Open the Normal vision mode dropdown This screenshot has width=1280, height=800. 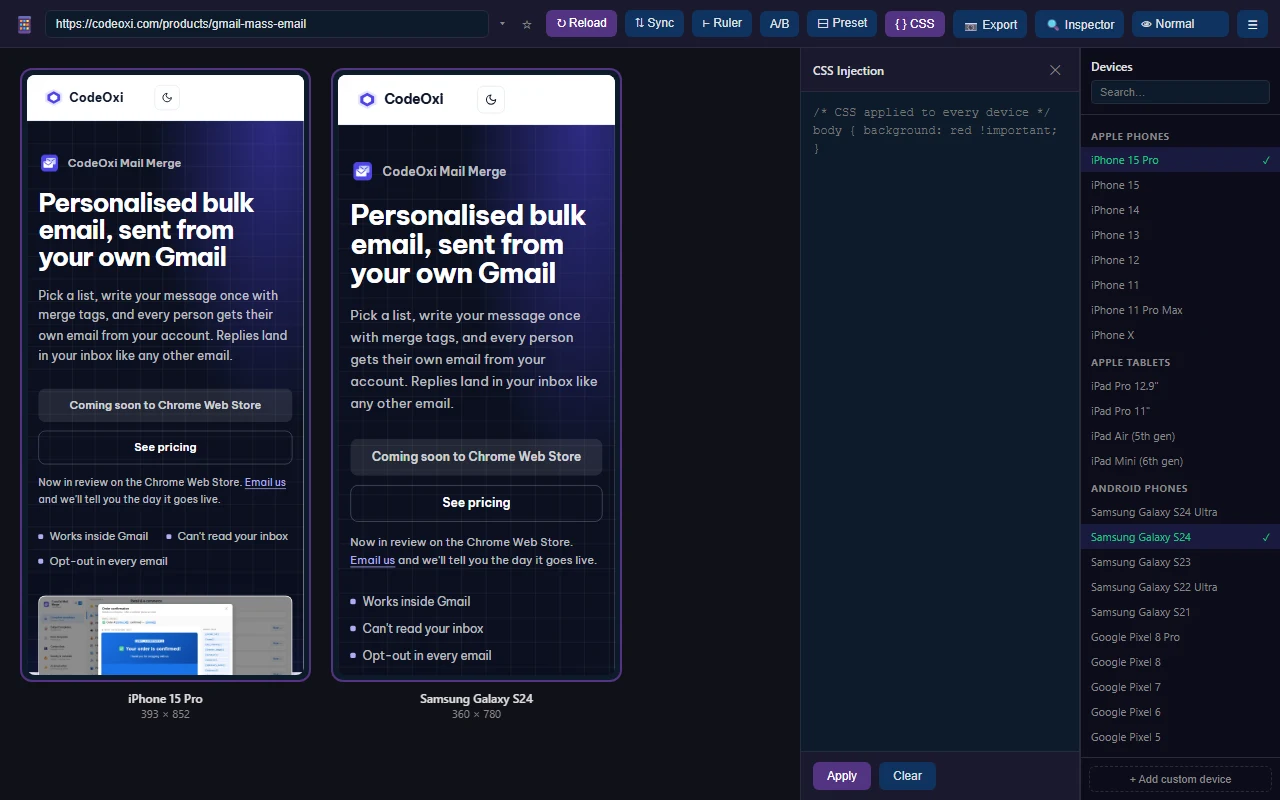(x=1180, y=24)
